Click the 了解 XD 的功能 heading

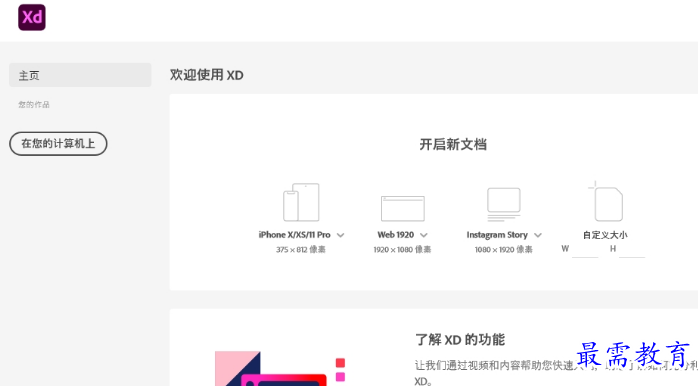460,340
